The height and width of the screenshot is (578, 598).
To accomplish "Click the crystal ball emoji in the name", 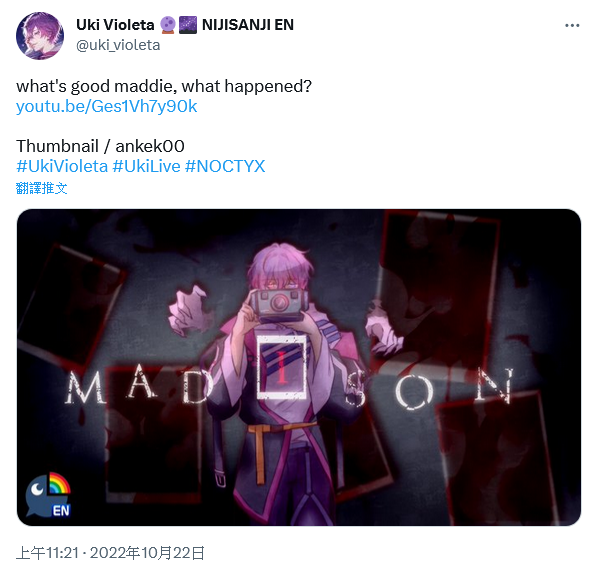I will (x=167, y=25).
